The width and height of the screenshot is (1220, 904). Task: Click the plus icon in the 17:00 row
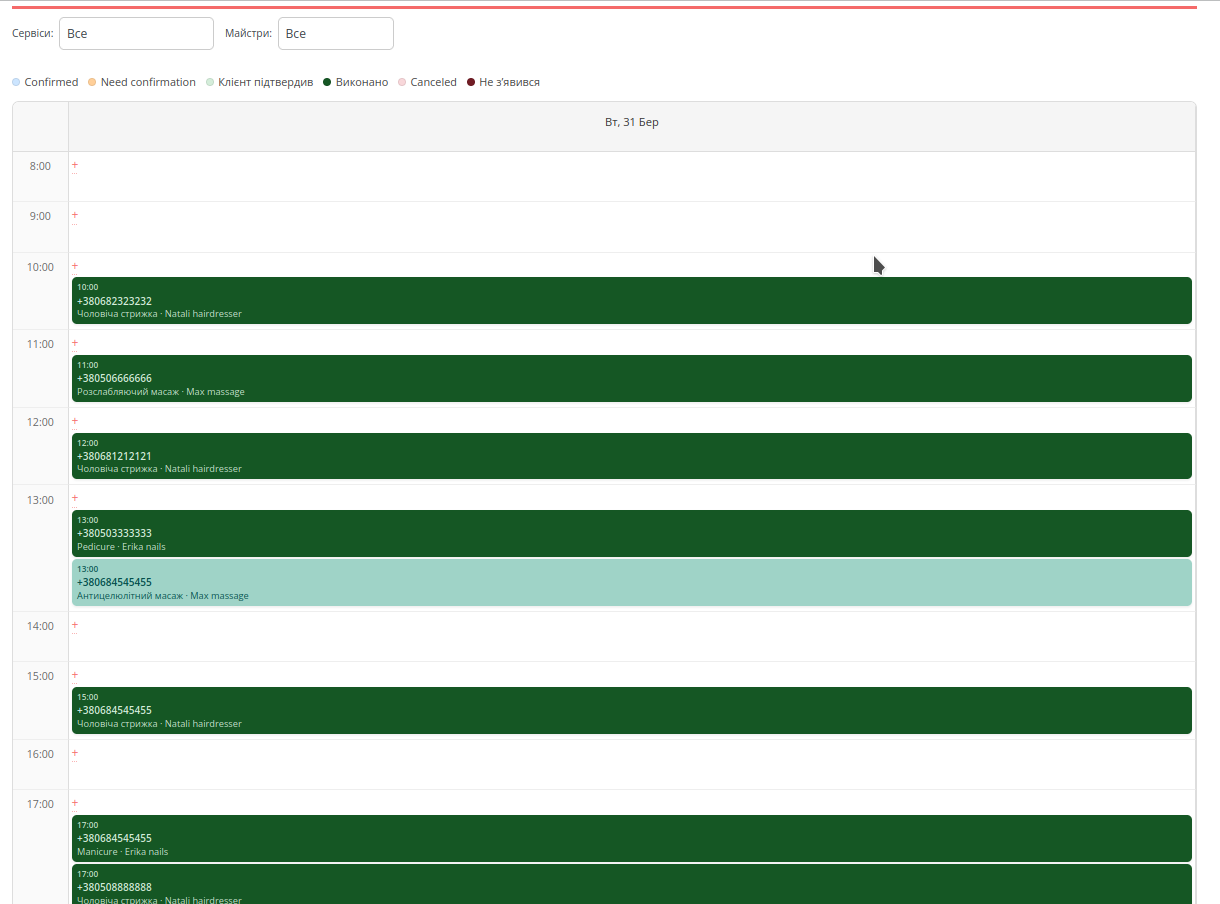75,803
